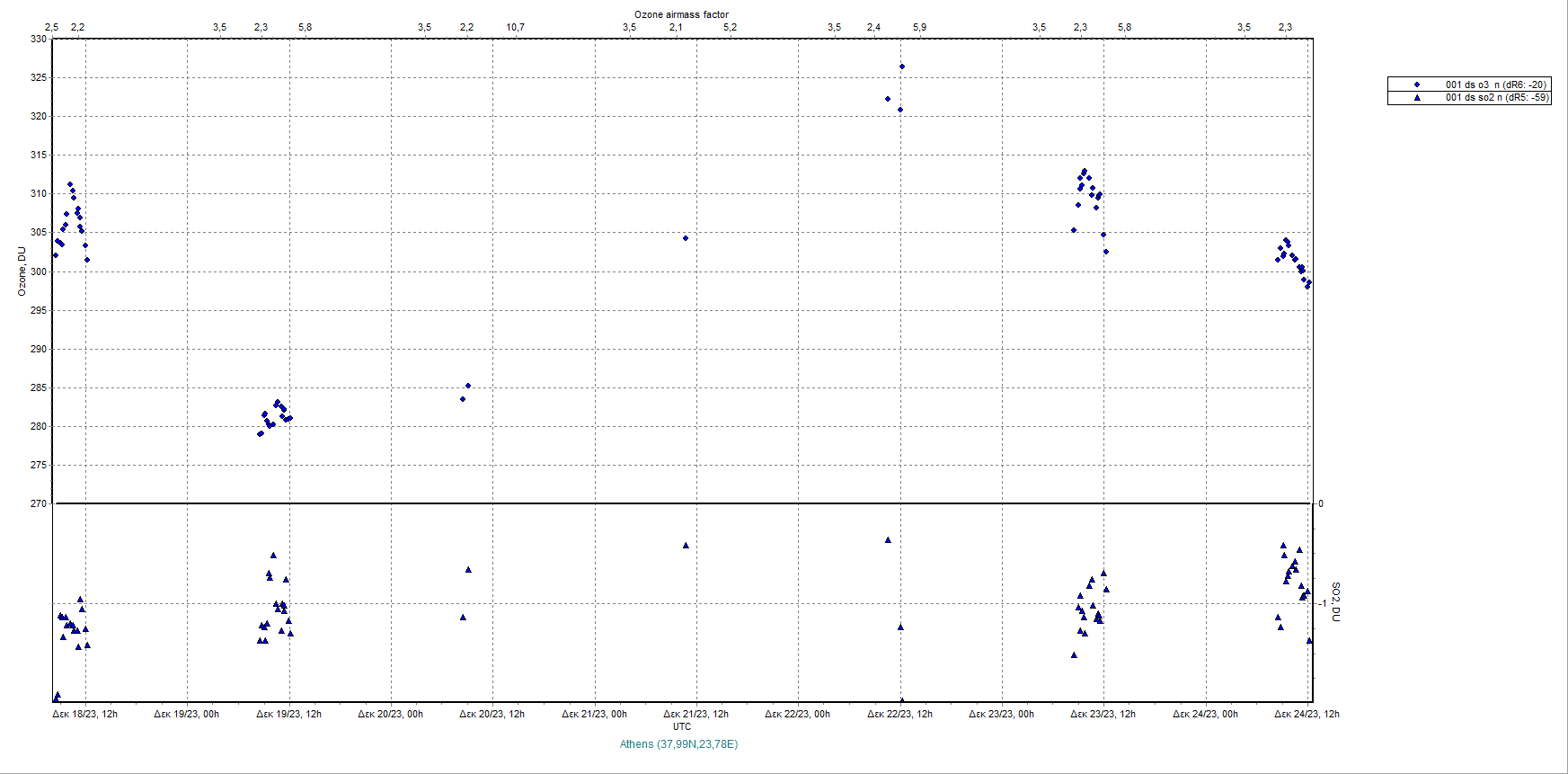
Task: Click the so2 triangle marker in legend
Action: click(1417, 97)
